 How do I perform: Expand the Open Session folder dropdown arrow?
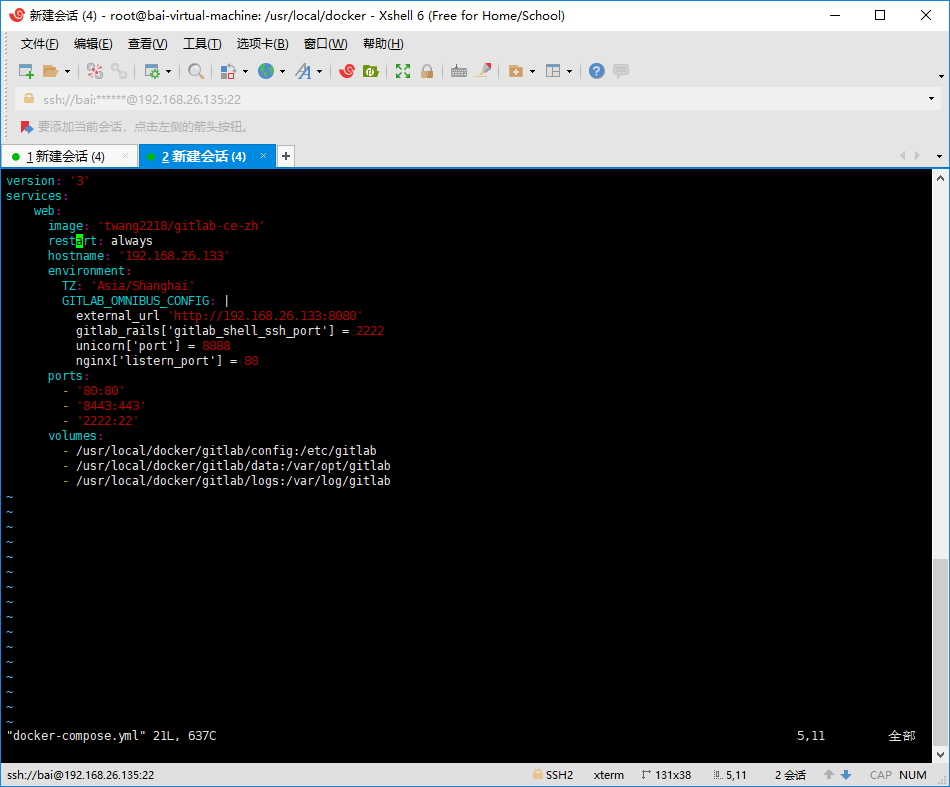coord(67,71)
